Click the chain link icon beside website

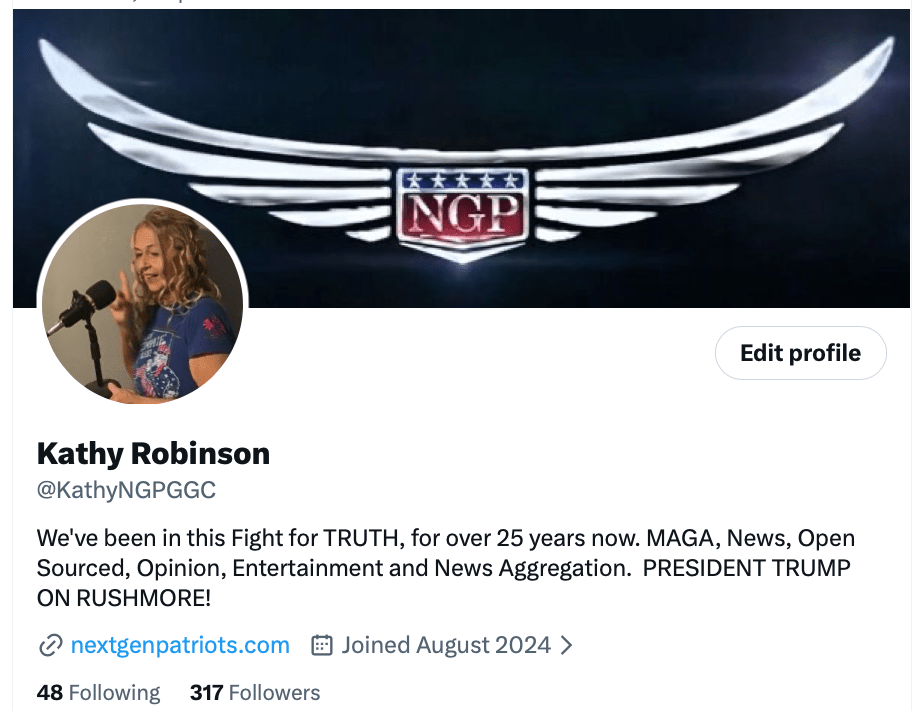(50, 645)
